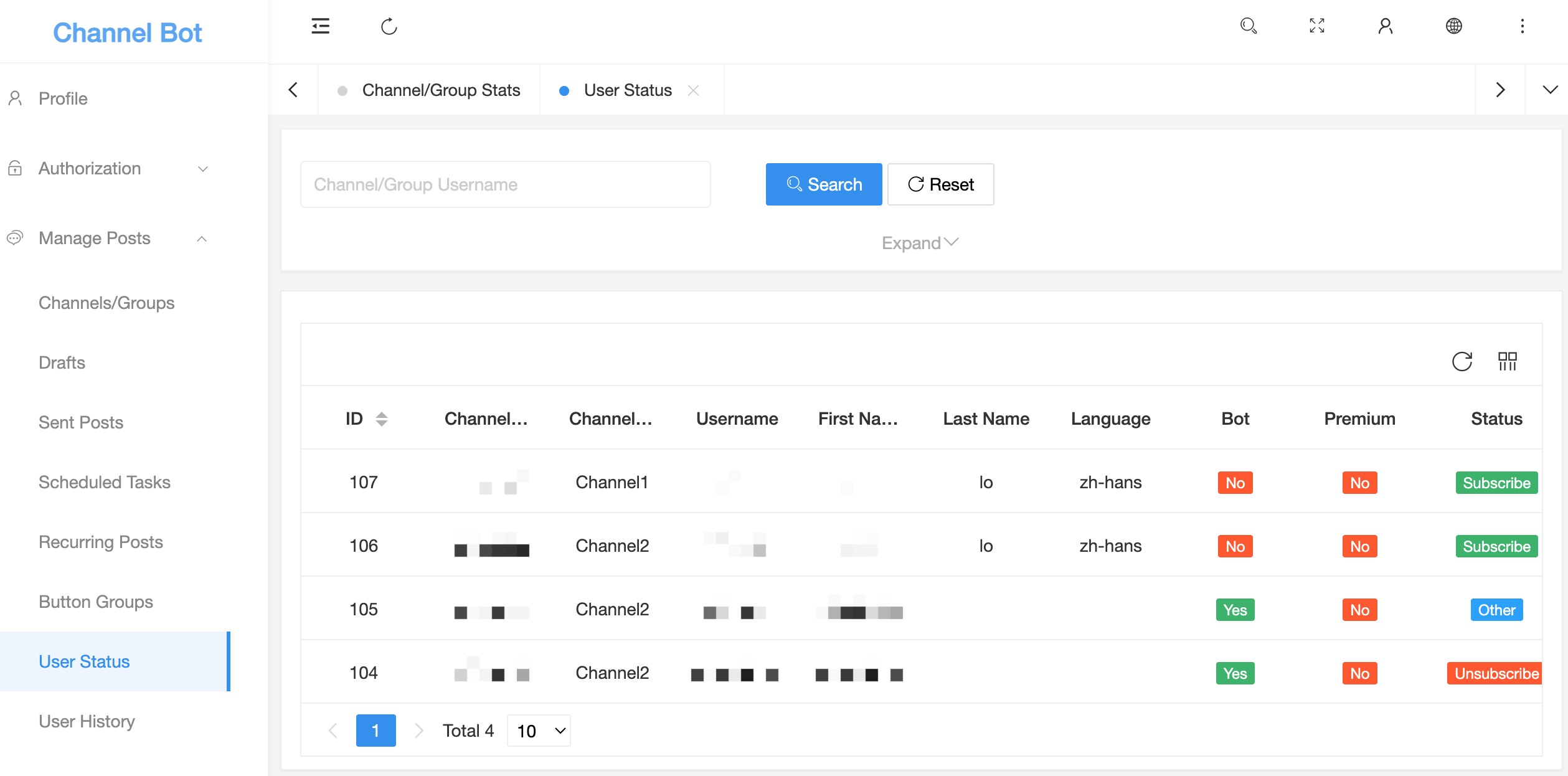Click zh-hans language in row 106
The image size is (1568, 776).
[x=1110, y=546]
